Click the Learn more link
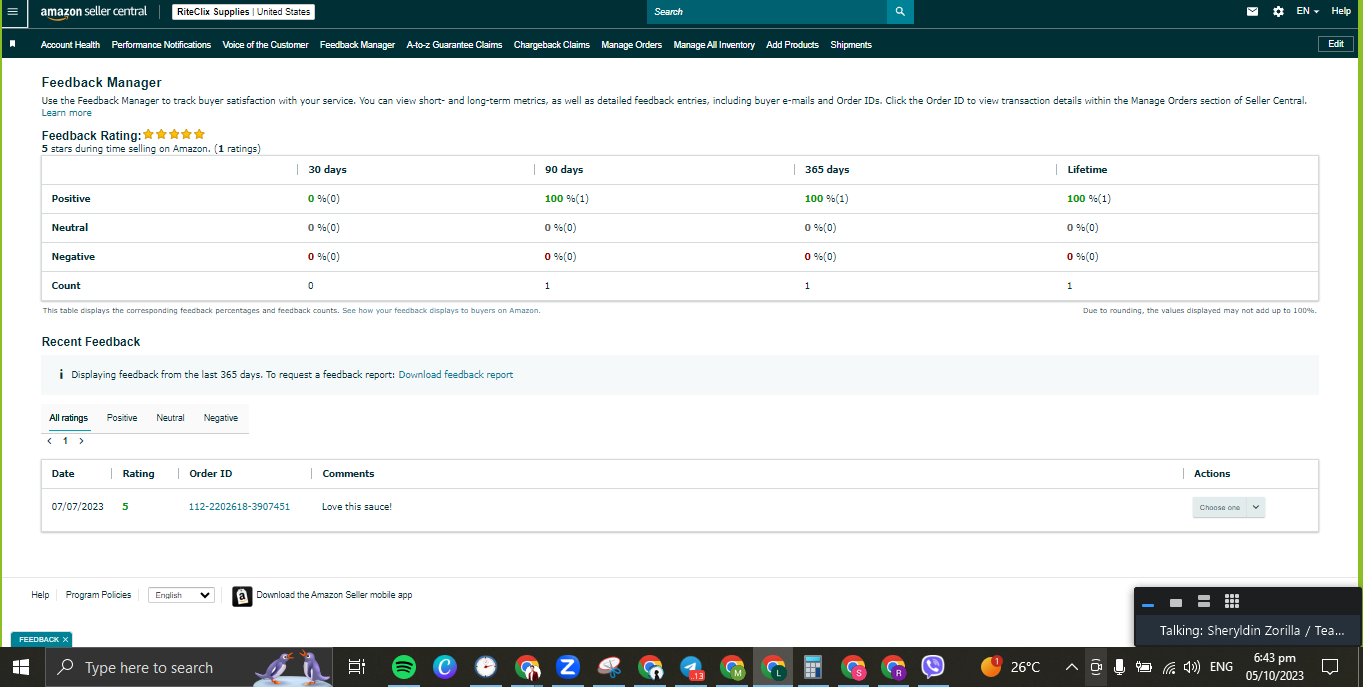The image size is (1363, 687). (66, 113)
